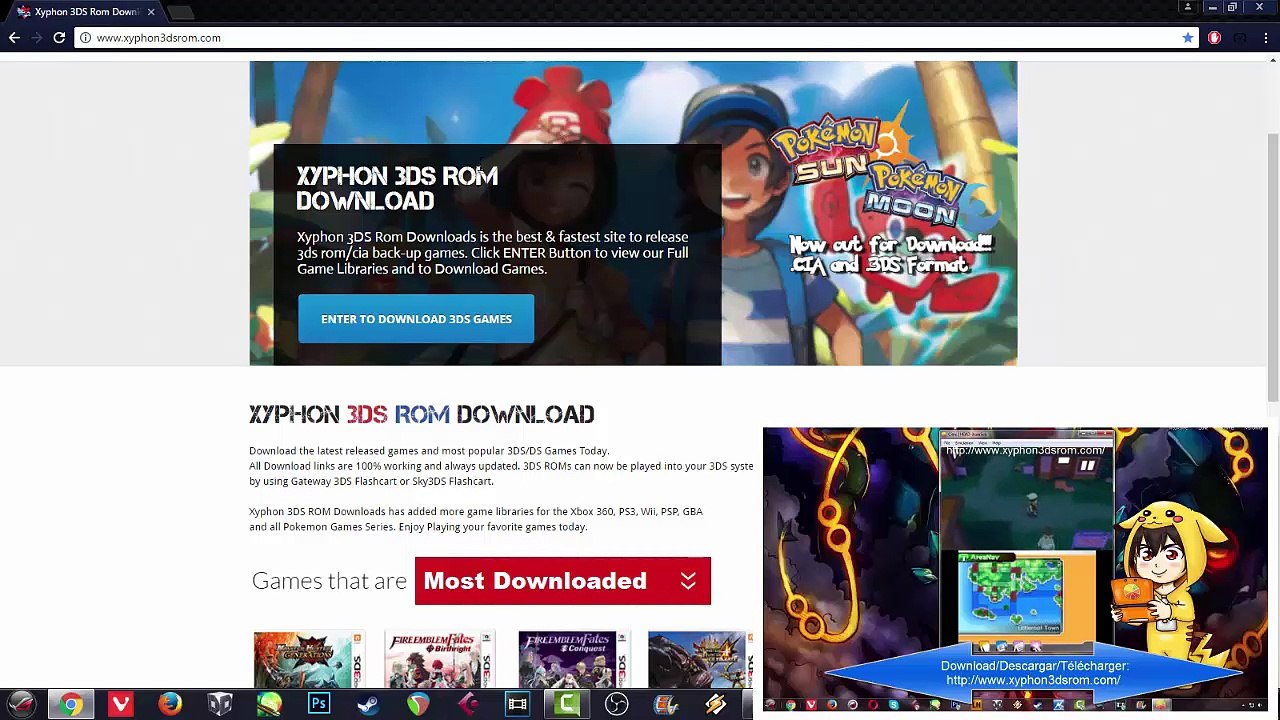Expand the Most Downloaded games dropdown

[562, 581]
